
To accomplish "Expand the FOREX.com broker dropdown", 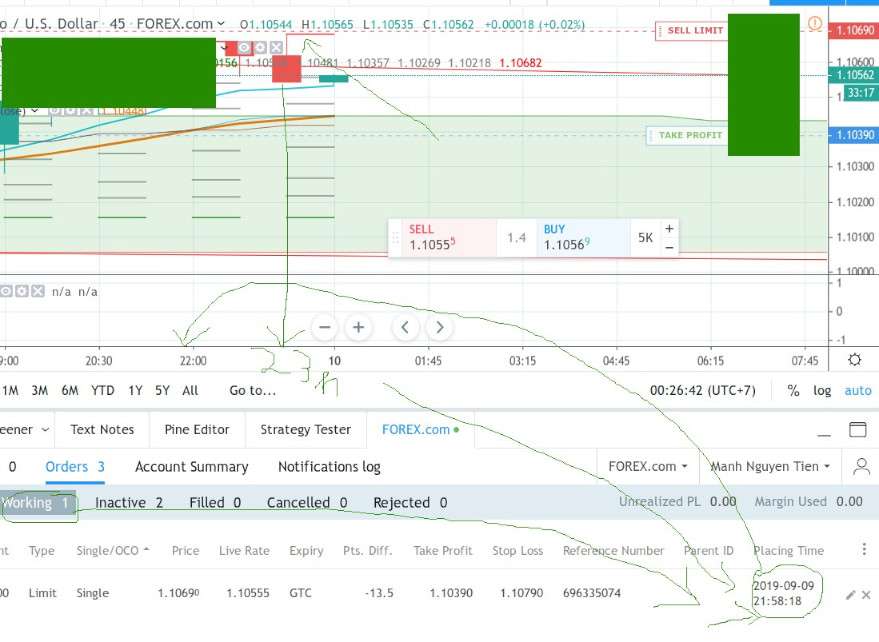I will point(648,466).
